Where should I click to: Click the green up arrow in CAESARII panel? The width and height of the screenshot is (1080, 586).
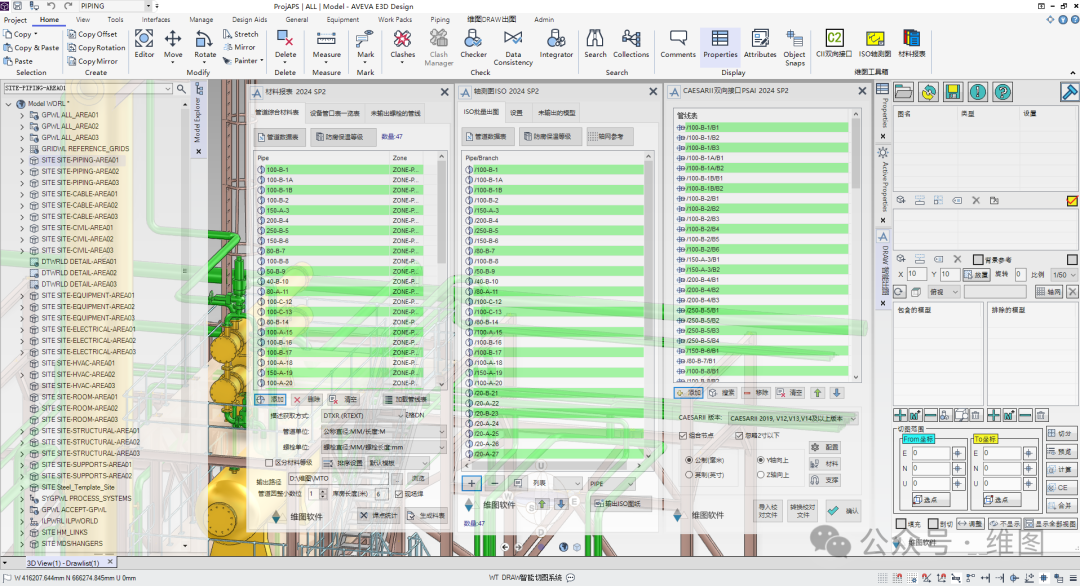pyautogui.click(x=818, y=393)
